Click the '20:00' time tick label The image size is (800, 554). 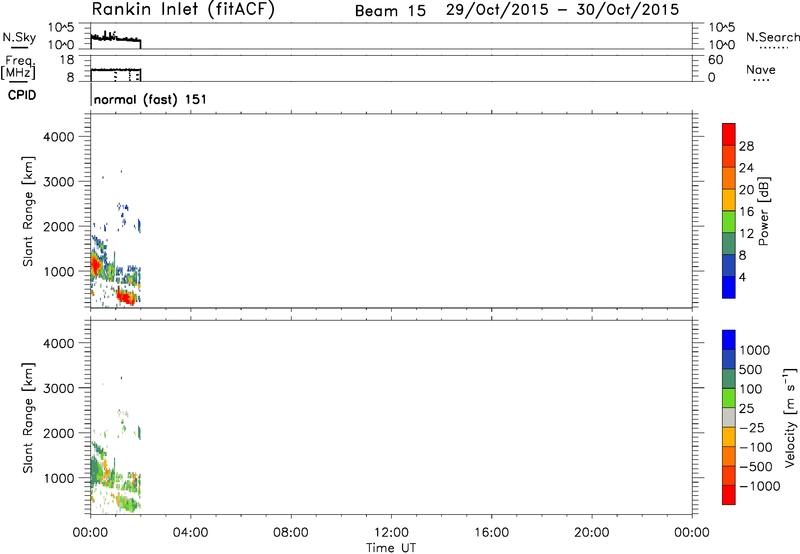click(591, 533)
